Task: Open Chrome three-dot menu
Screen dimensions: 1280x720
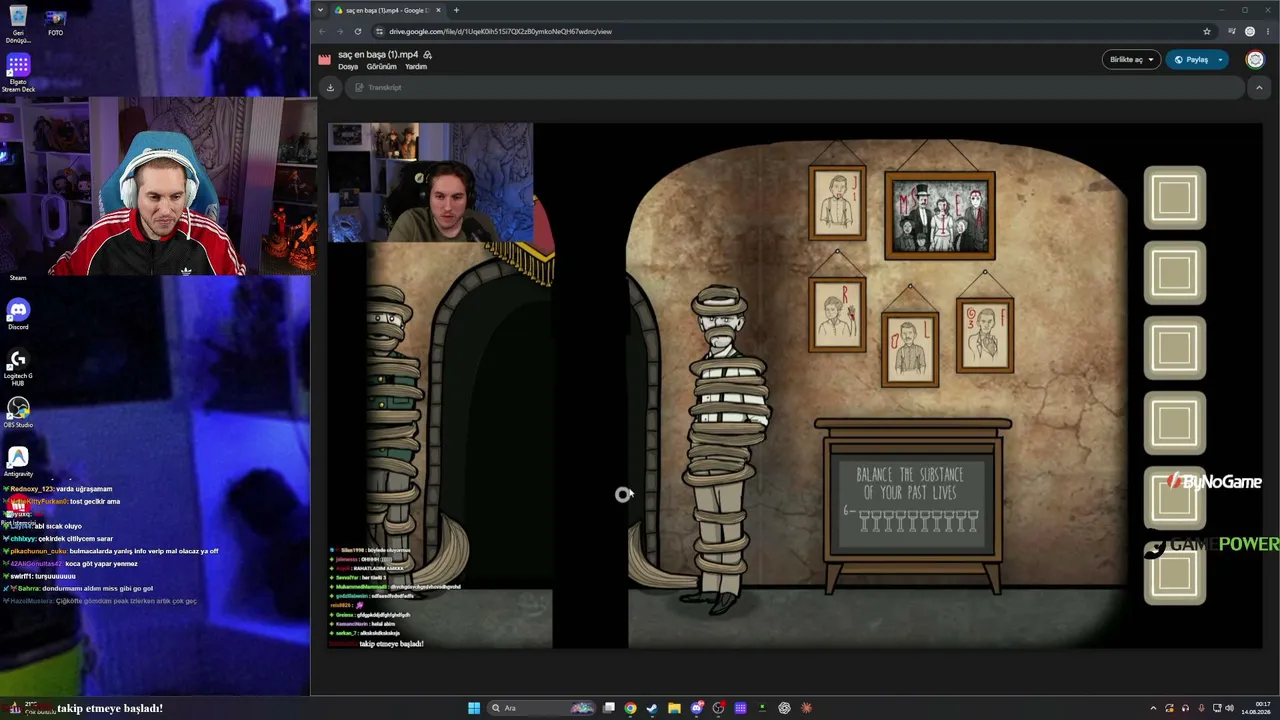Action: pos(1267,31)
